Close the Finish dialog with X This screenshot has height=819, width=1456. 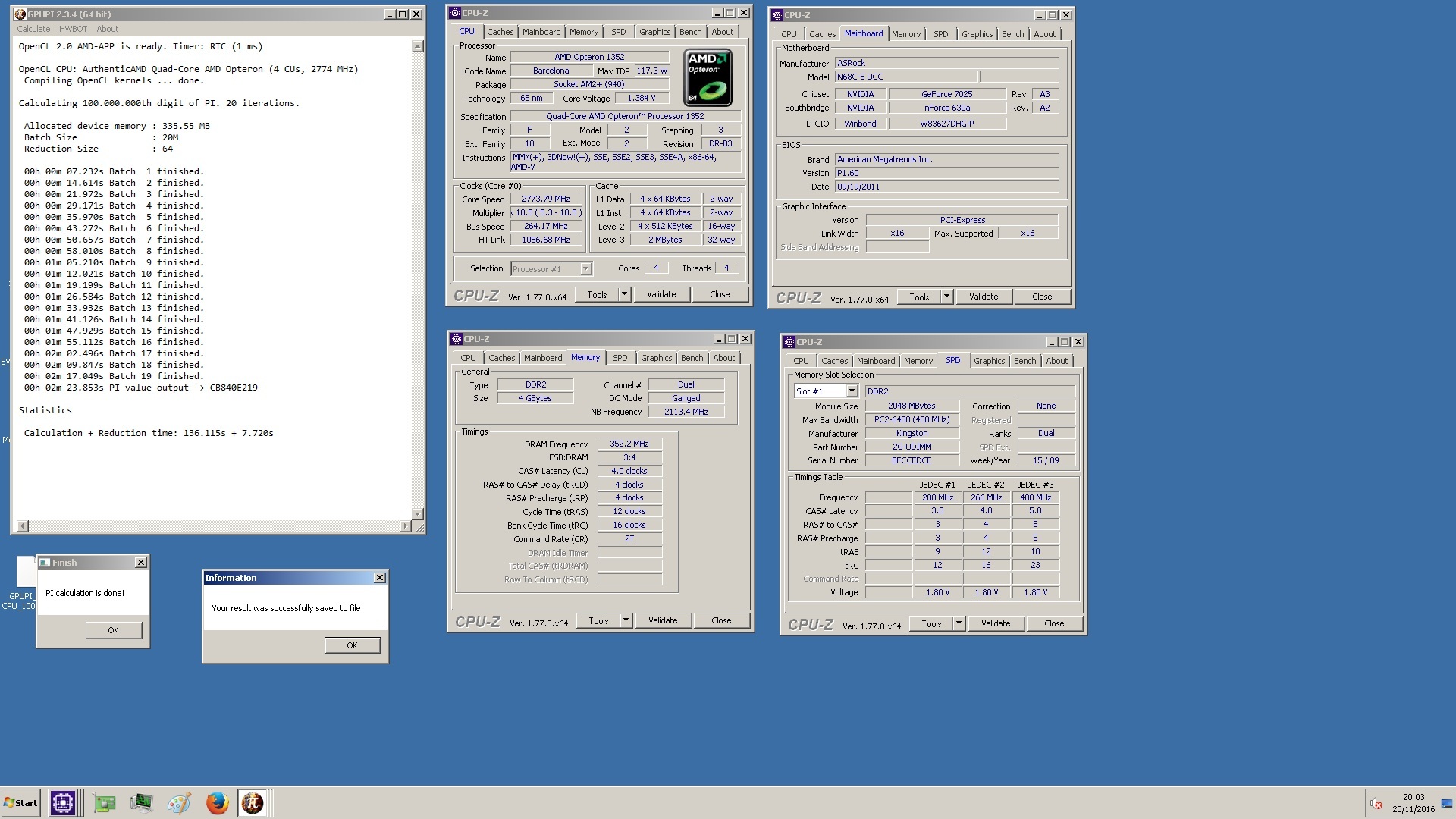(141, 563)
